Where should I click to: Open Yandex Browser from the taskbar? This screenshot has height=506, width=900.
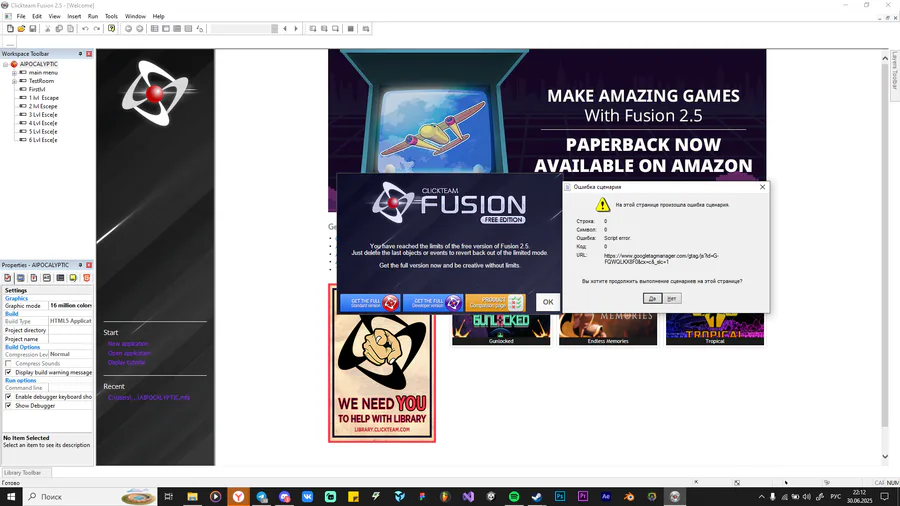click(x=238, y=497)
